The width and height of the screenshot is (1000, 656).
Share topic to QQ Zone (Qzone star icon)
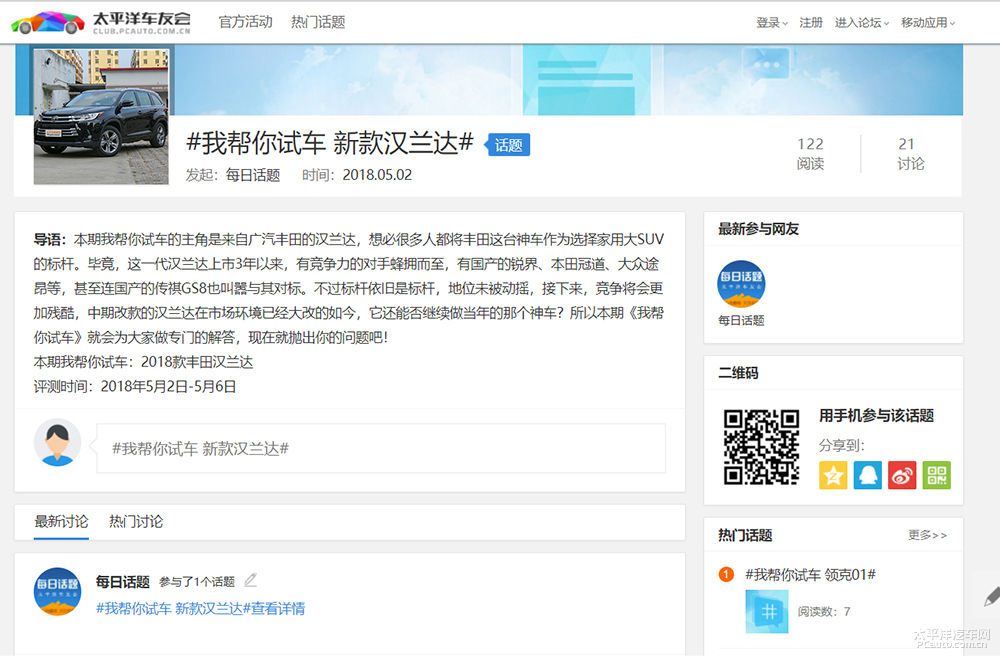tap(833, 475)
